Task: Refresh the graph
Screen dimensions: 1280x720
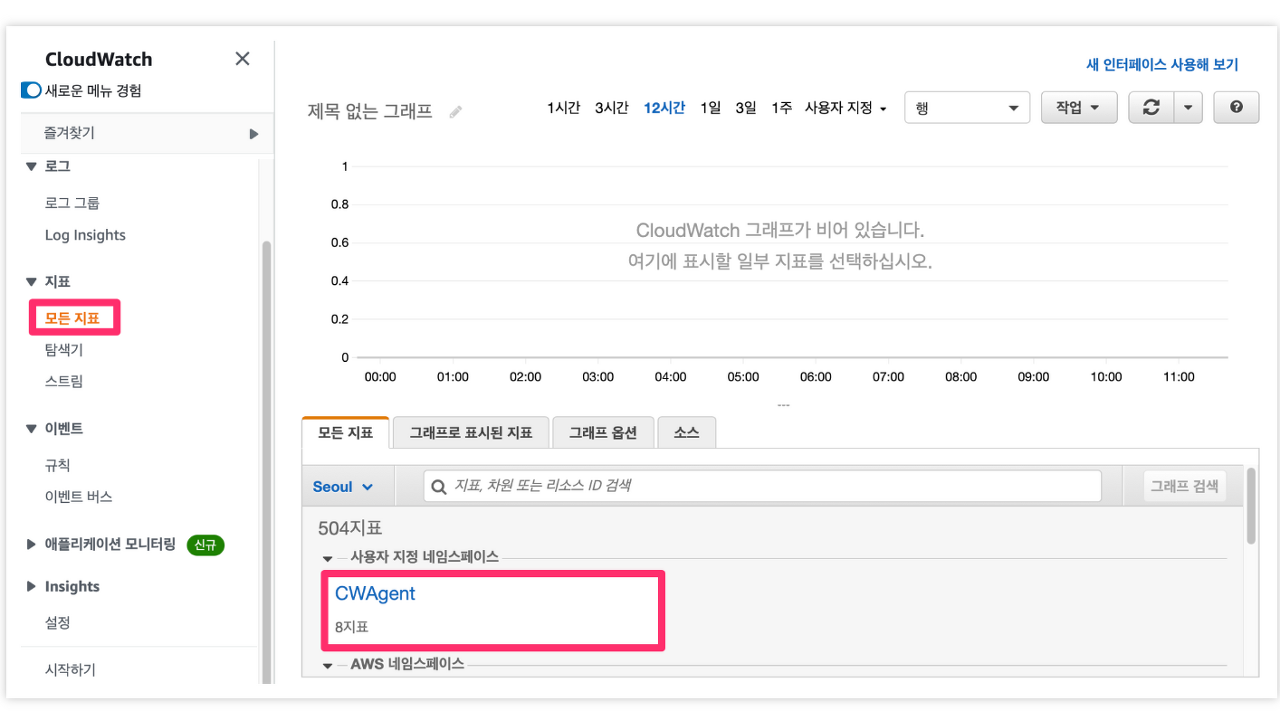Action: (1151, 108)
